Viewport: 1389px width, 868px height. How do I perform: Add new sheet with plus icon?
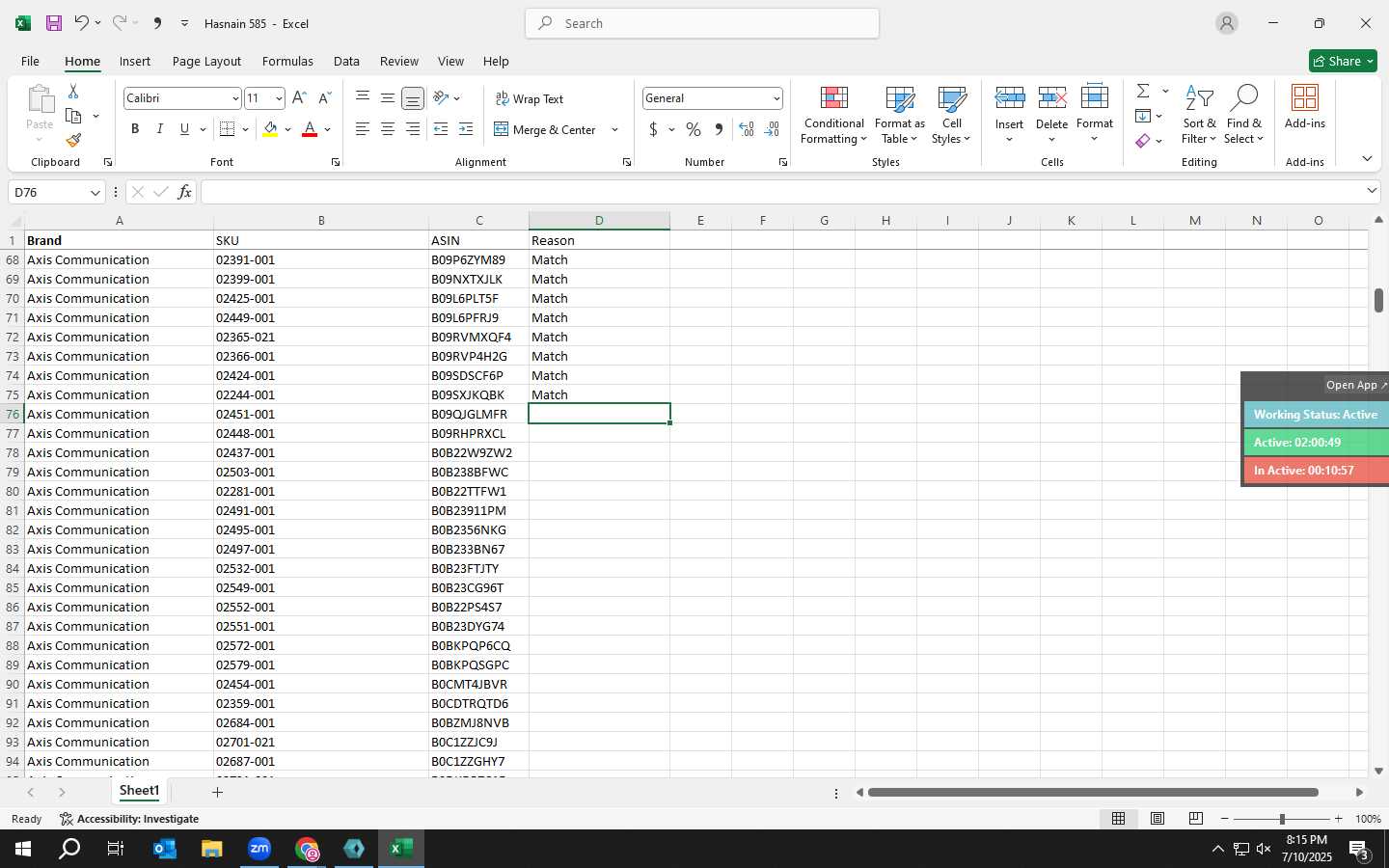[218, 792]
